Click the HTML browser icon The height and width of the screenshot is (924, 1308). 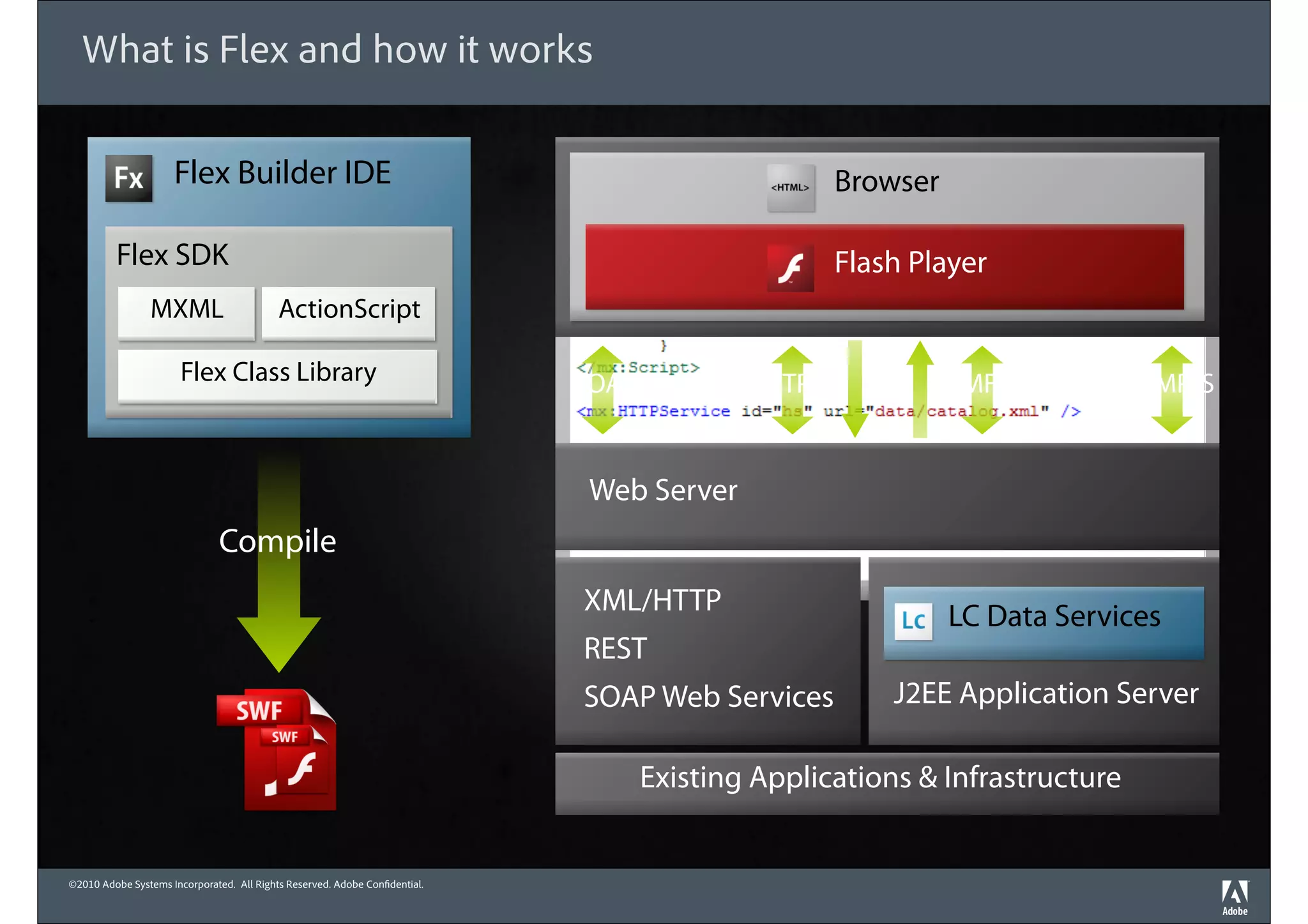(x=790, y=187)
